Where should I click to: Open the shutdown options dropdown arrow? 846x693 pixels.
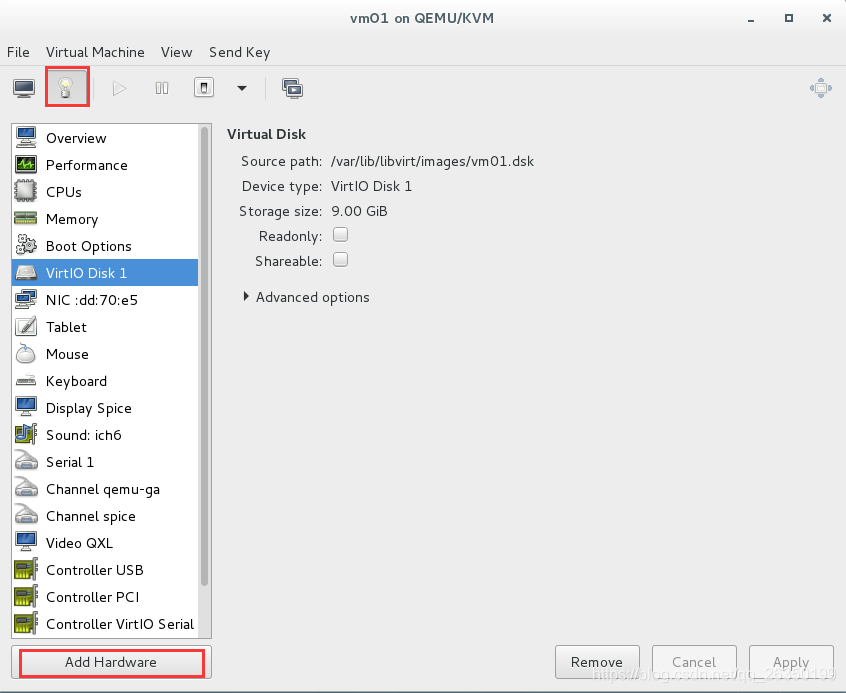tap(242, 88)
